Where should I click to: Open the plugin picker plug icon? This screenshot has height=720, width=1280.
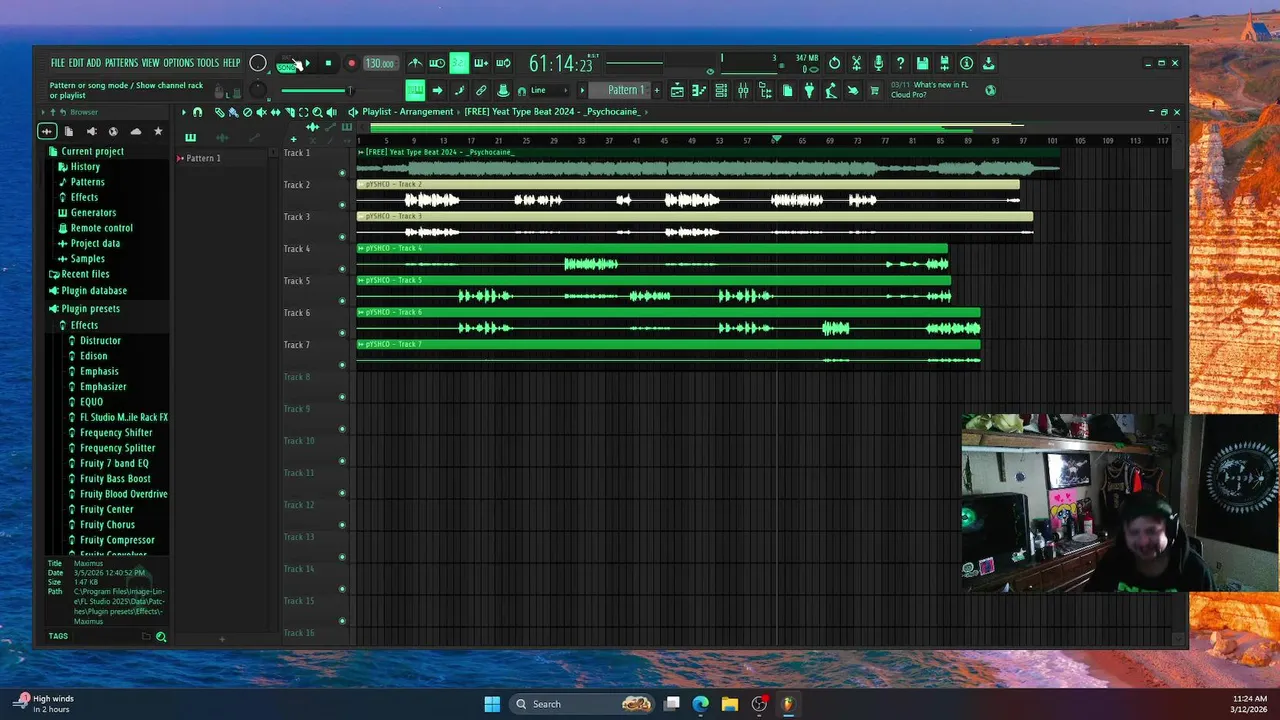coord(809,90)
